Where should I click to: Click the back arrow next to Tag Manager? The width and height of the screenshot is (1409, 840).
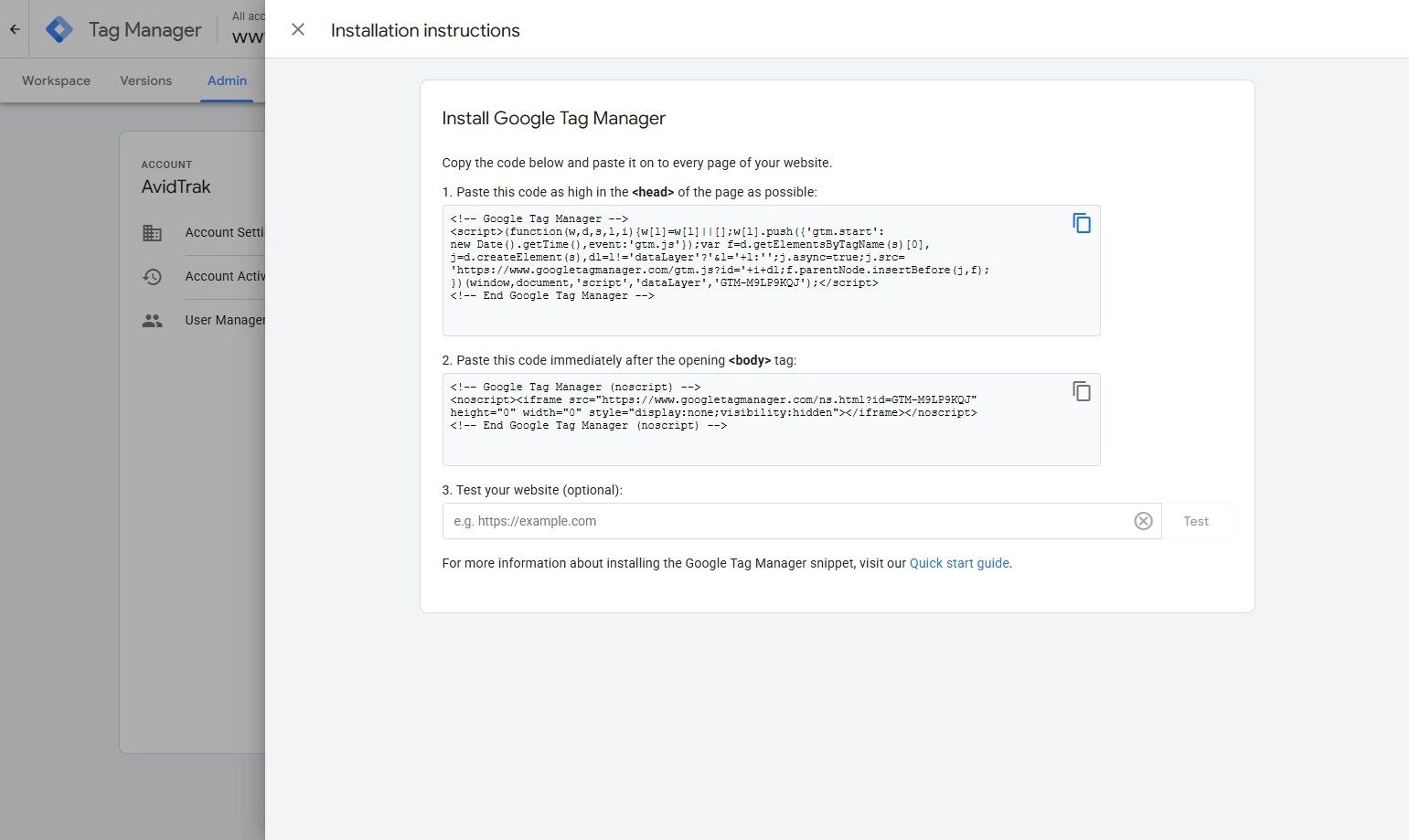(x=14, y=28)
